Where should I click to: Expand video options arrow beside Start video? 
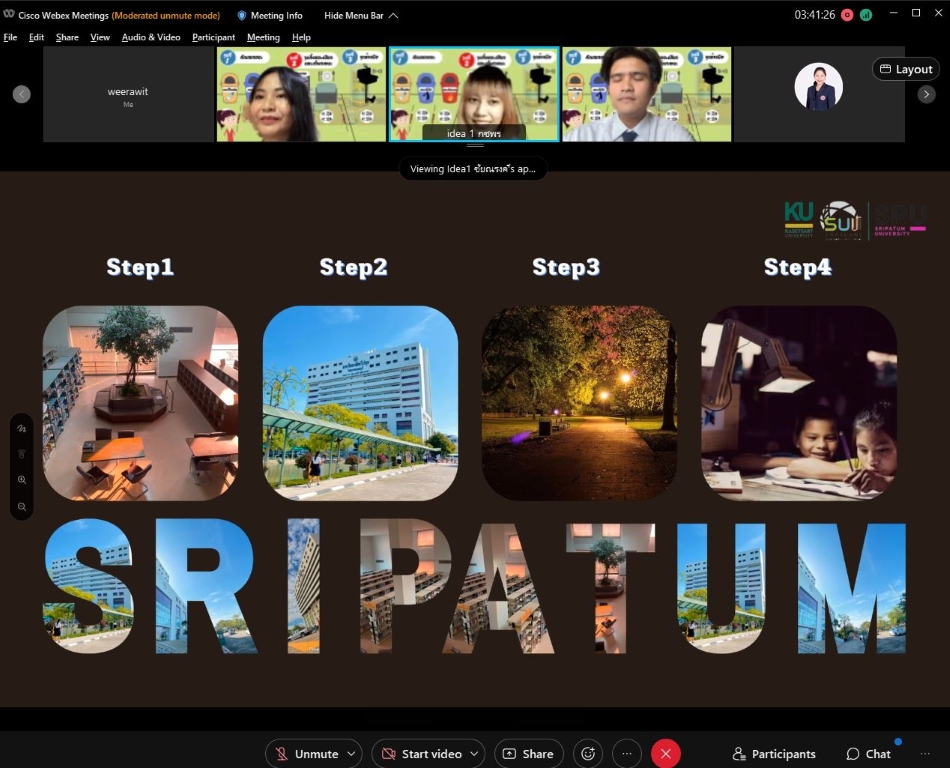click(474, 753)
